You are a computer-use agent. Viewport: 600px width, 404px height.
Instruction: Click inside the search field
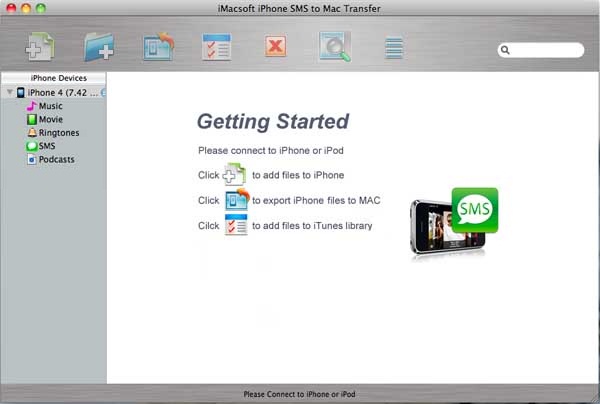pyautogui.click(x=541, y=50)
